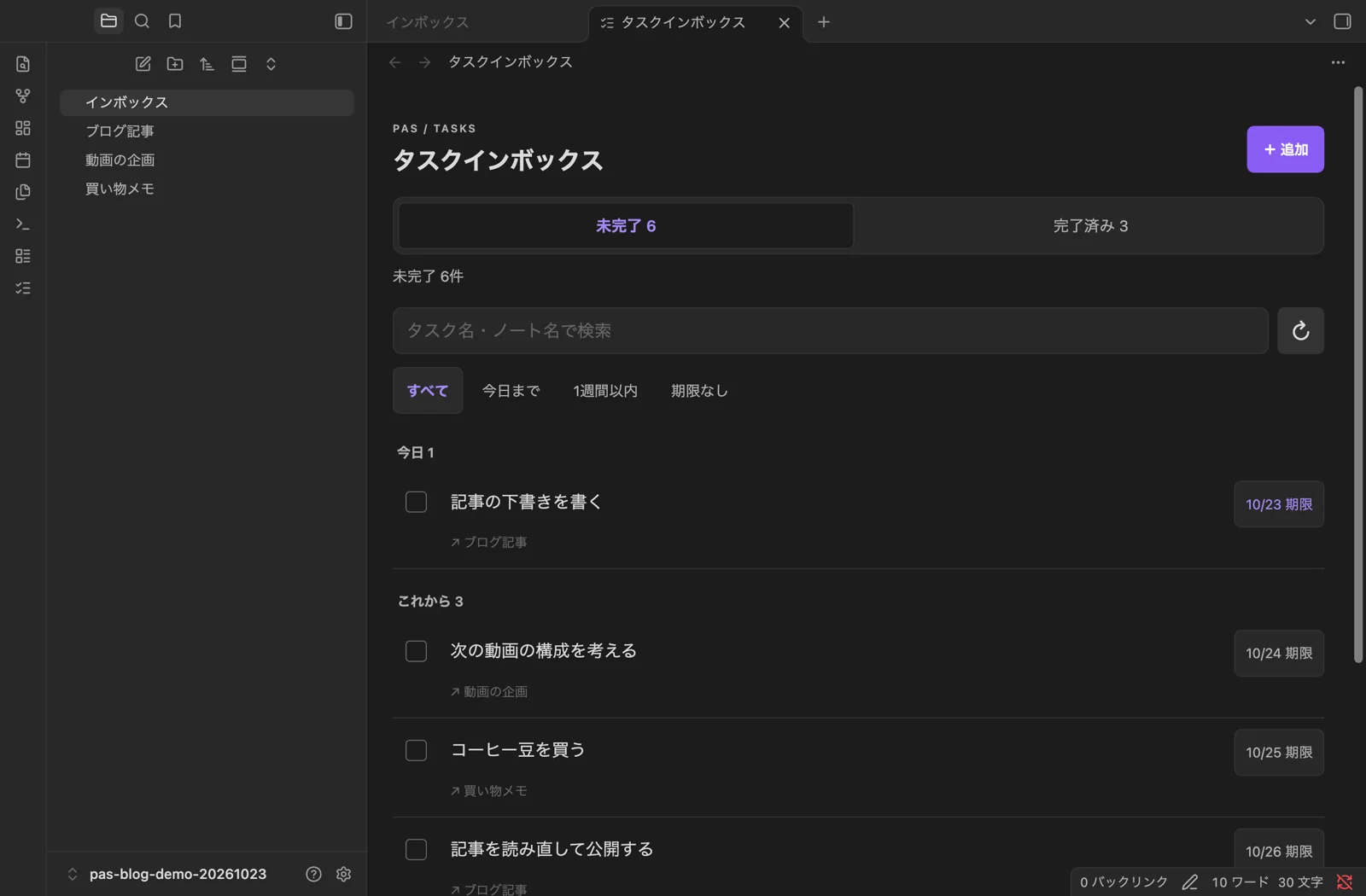Viewport: 1366px width, 896px height.
Task: Toggle the right sidebar icon
Action: 1342,21
